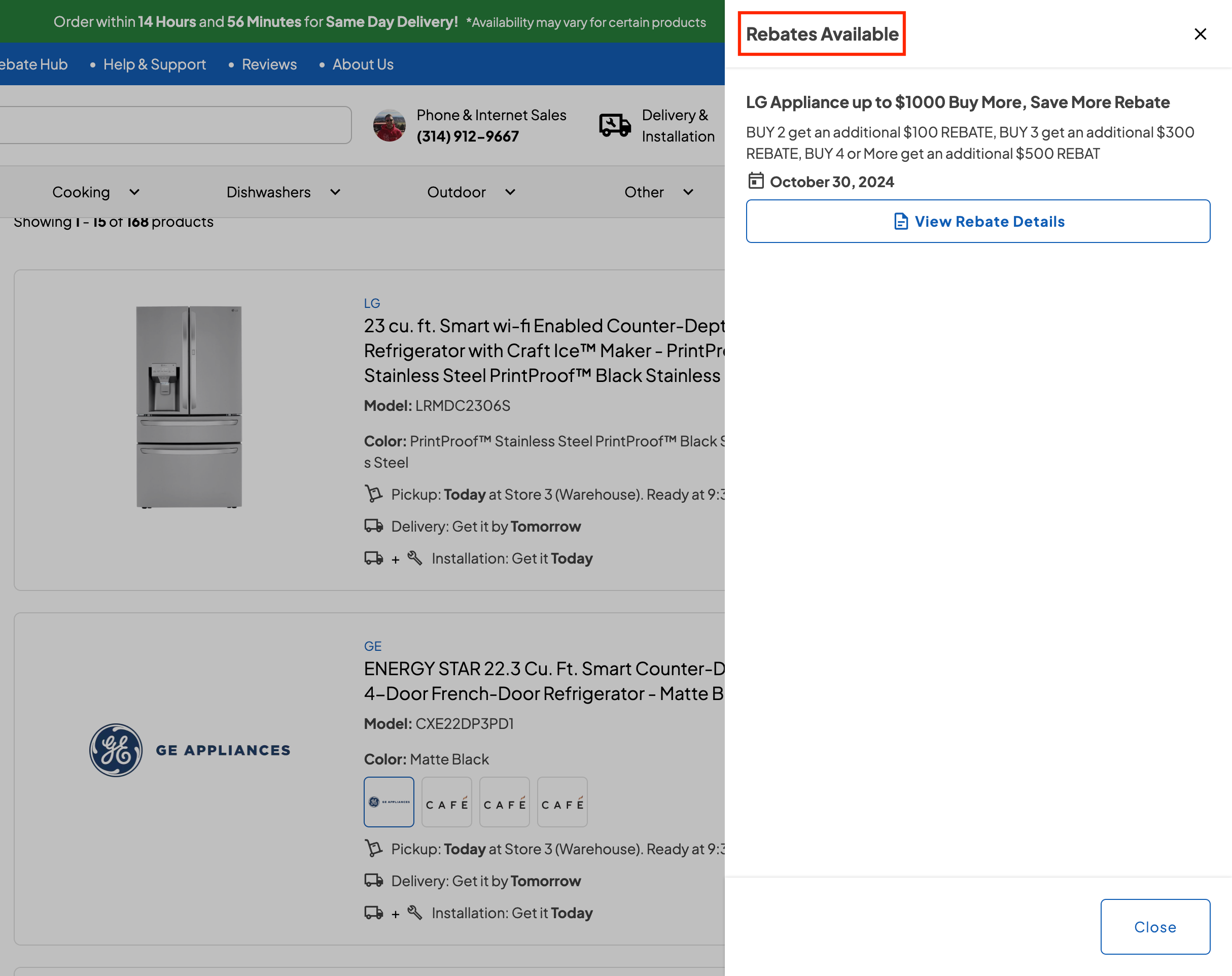
Task: Click the delivery truck with wrench icon
Action: point(615,125)
